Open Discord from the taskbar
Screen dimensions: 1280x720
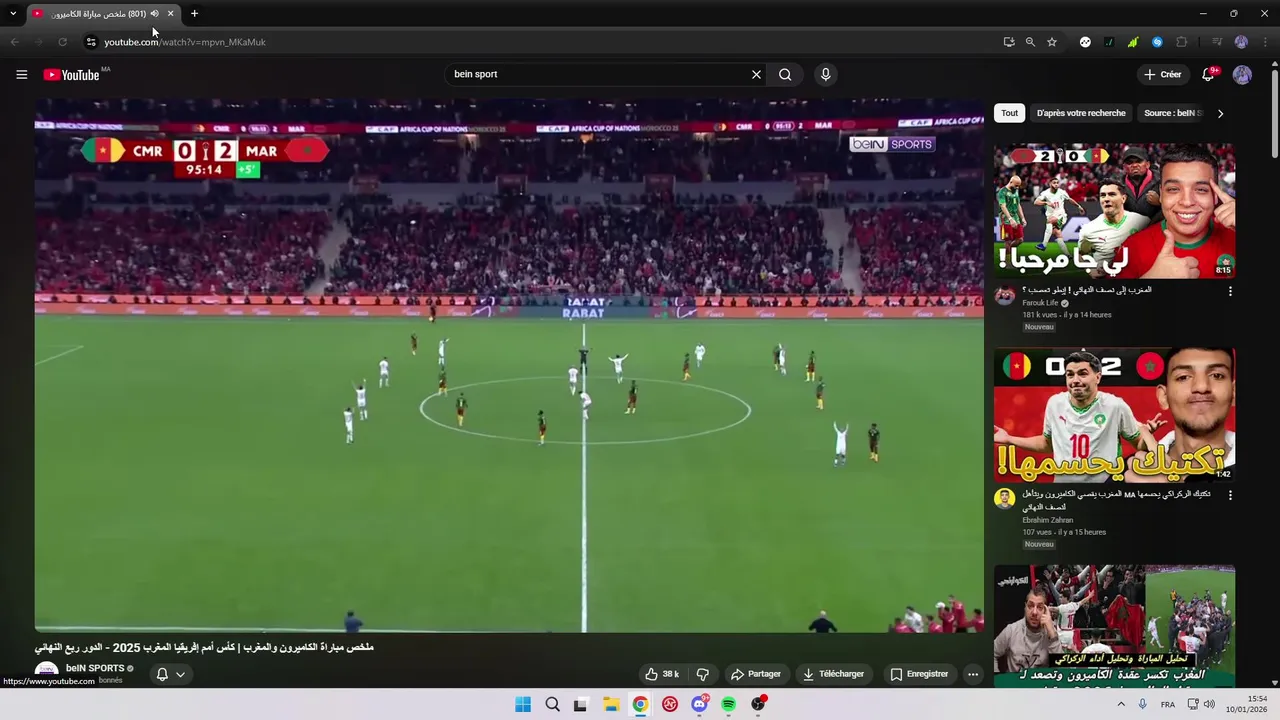pyautogui.click(x=699, y=704)
